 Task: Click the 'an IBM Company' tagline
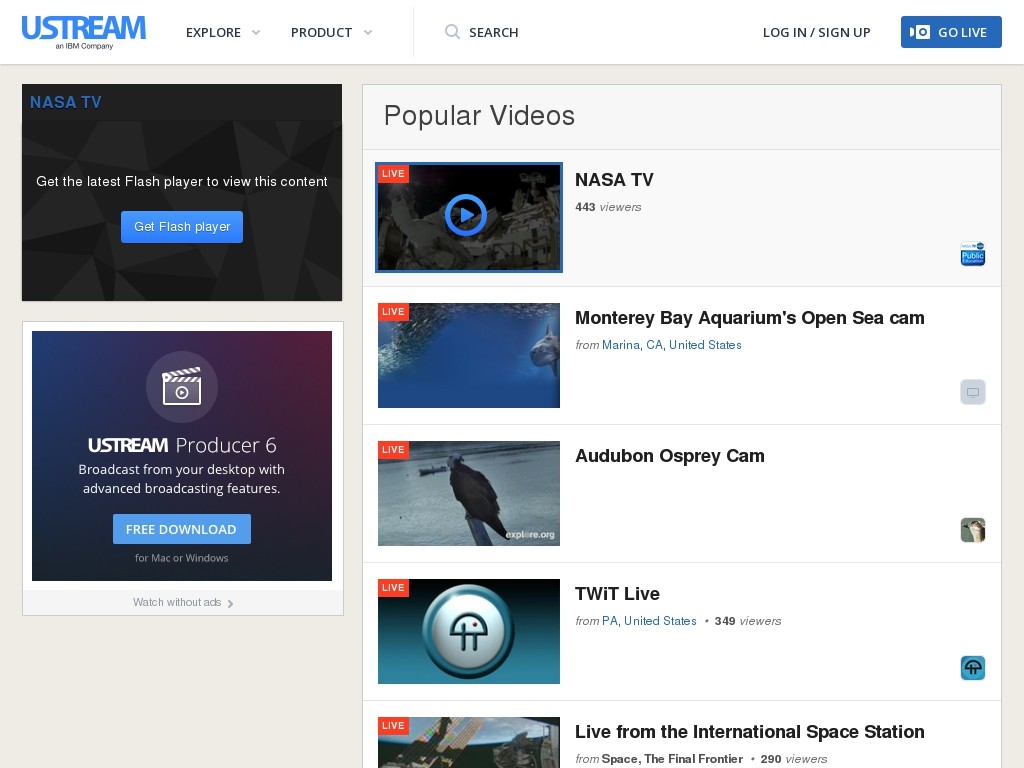84,46
